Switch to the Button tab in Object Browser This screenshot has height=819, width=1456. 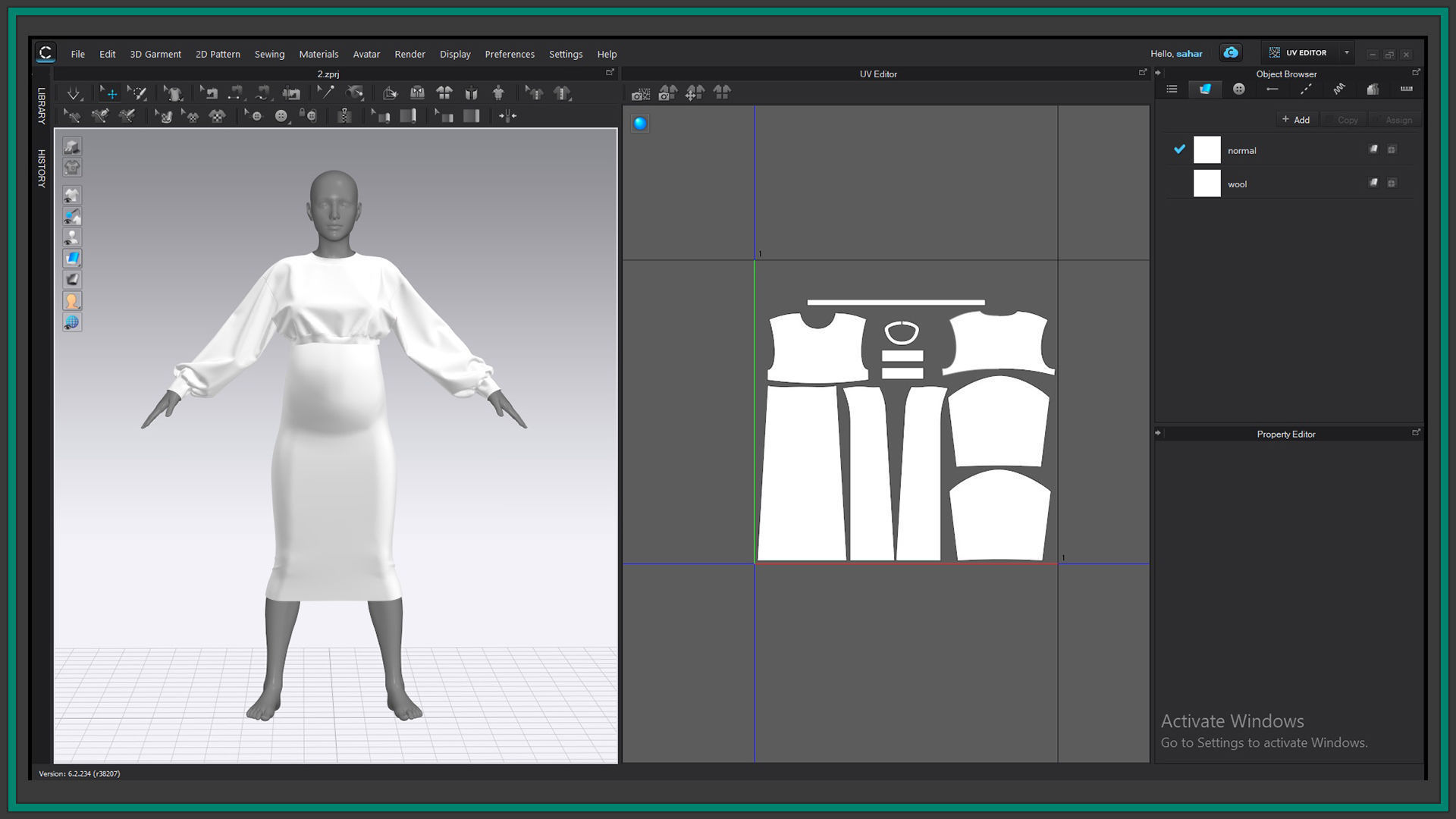1238,89
